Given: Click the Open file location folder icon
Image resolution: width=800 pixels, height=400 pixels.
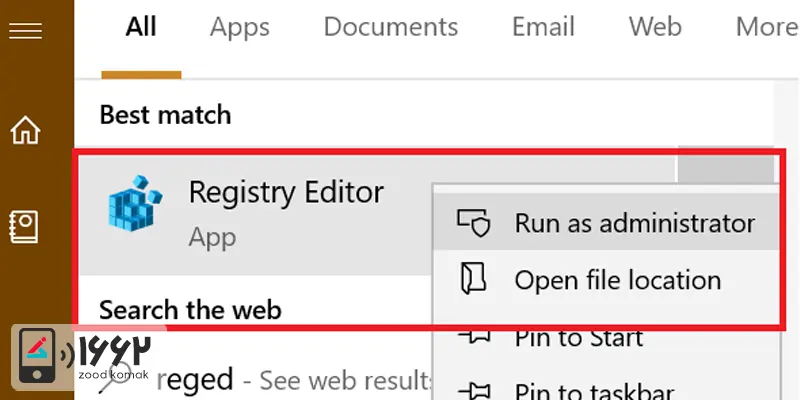Looking at the screenshot, I should 471,279.
